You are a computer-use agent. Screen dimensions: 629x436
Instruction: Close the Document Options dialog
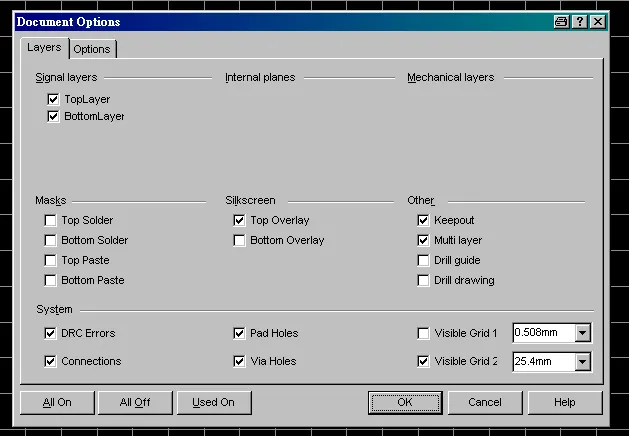pyautogui.click(x=598, y=22)
